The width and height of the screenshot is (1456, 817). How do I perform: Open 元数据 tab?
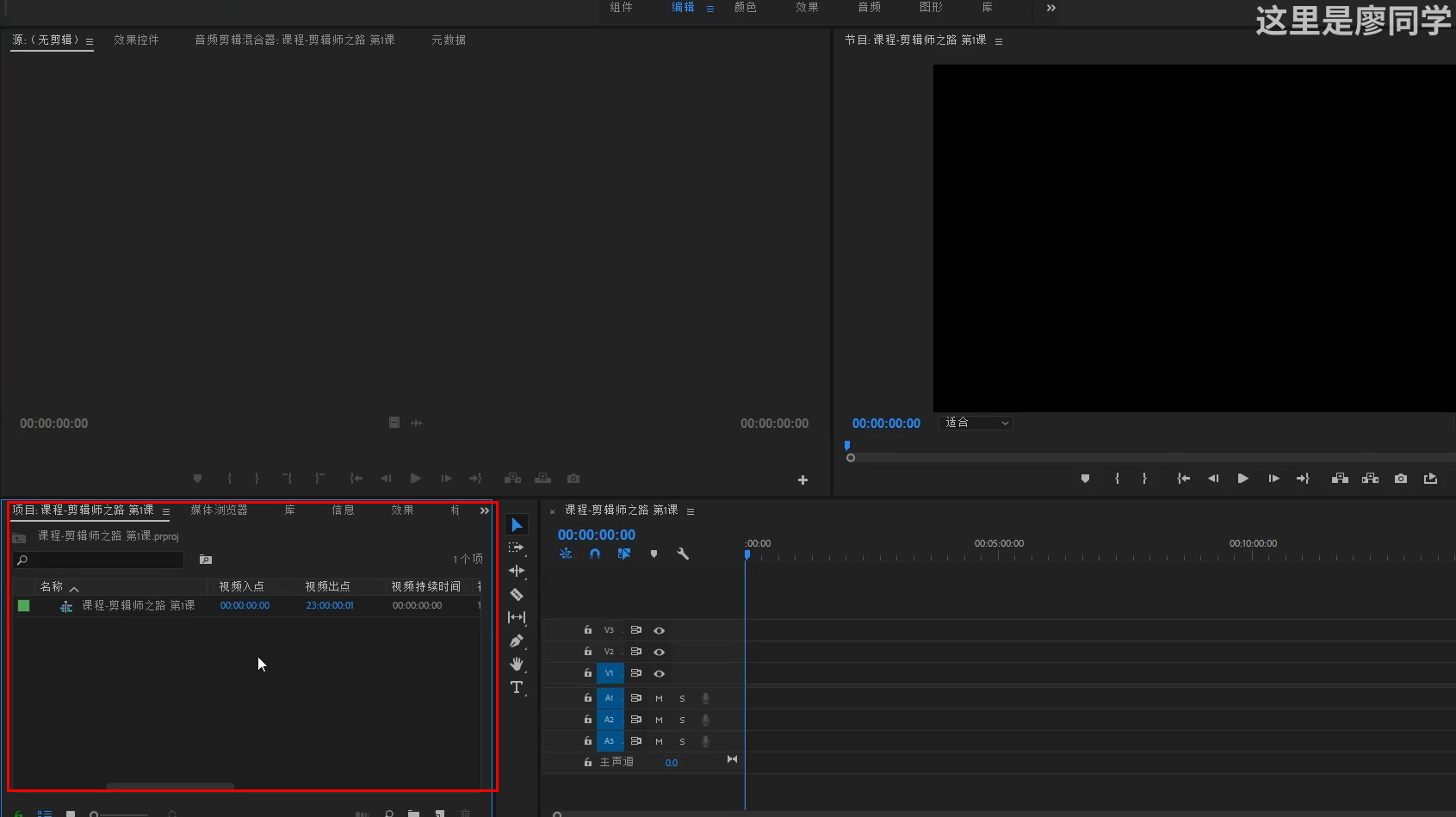(x=449, y=40)
